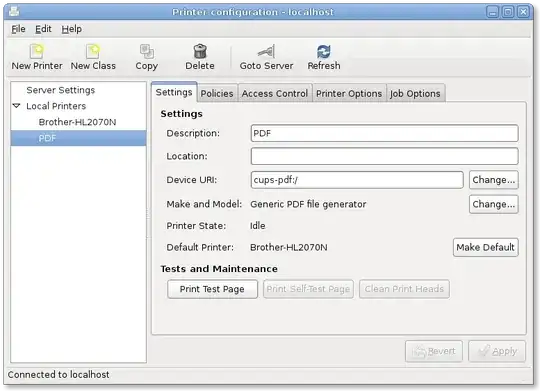This screenshot has height=391, width=540.
Task: Delete the printer via the trash can icon
Action: click(x=200, y=52)
